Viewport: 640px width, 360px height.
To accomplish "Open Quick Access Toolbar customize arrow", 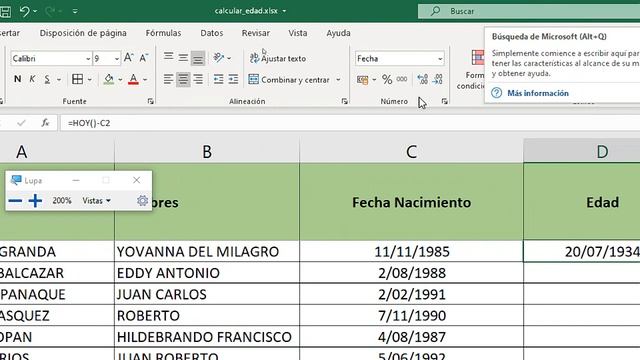I will point(75,11).
